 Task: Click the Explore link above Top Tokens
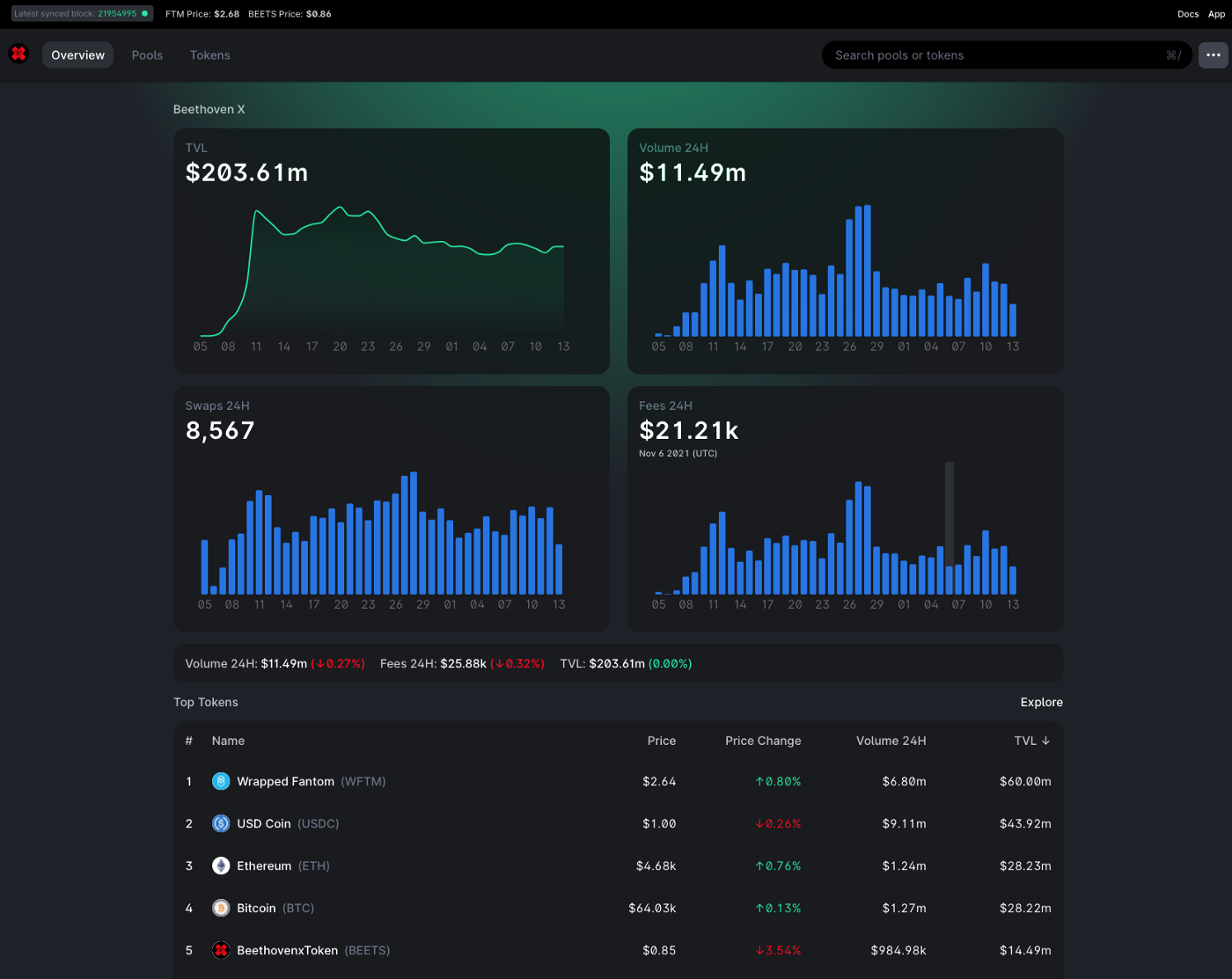1042,702
